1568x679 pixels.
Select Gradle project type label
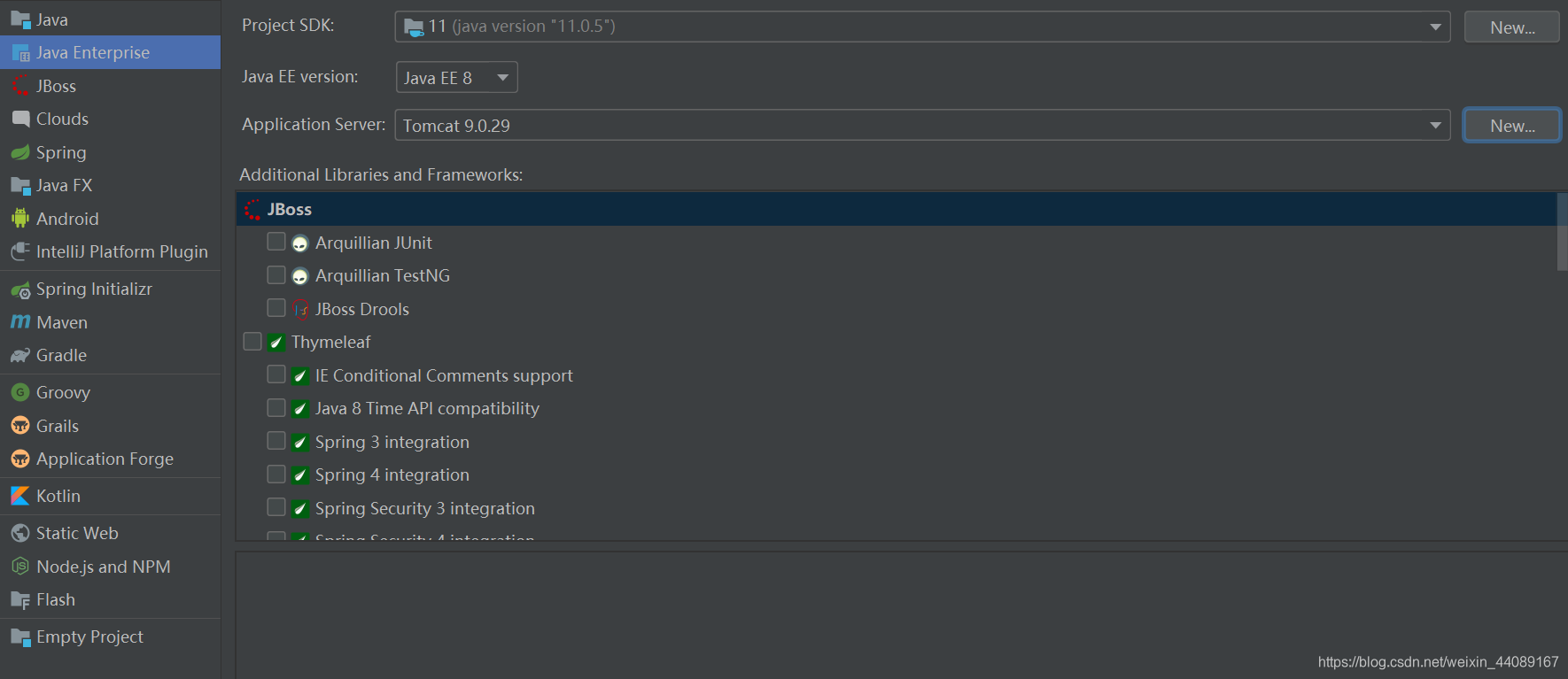click(61, 355)
